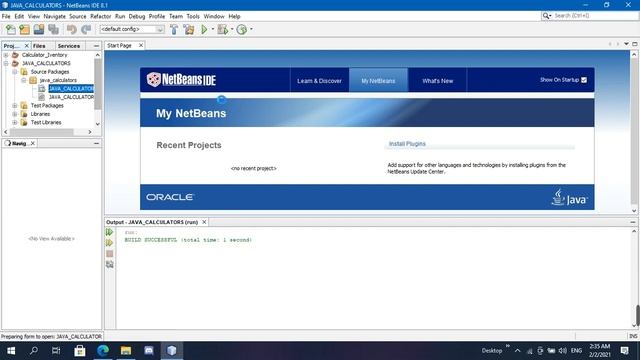640x360 pixels.
Task: Open Microsoft Edge from taskbar
Action: click(103, 351)
